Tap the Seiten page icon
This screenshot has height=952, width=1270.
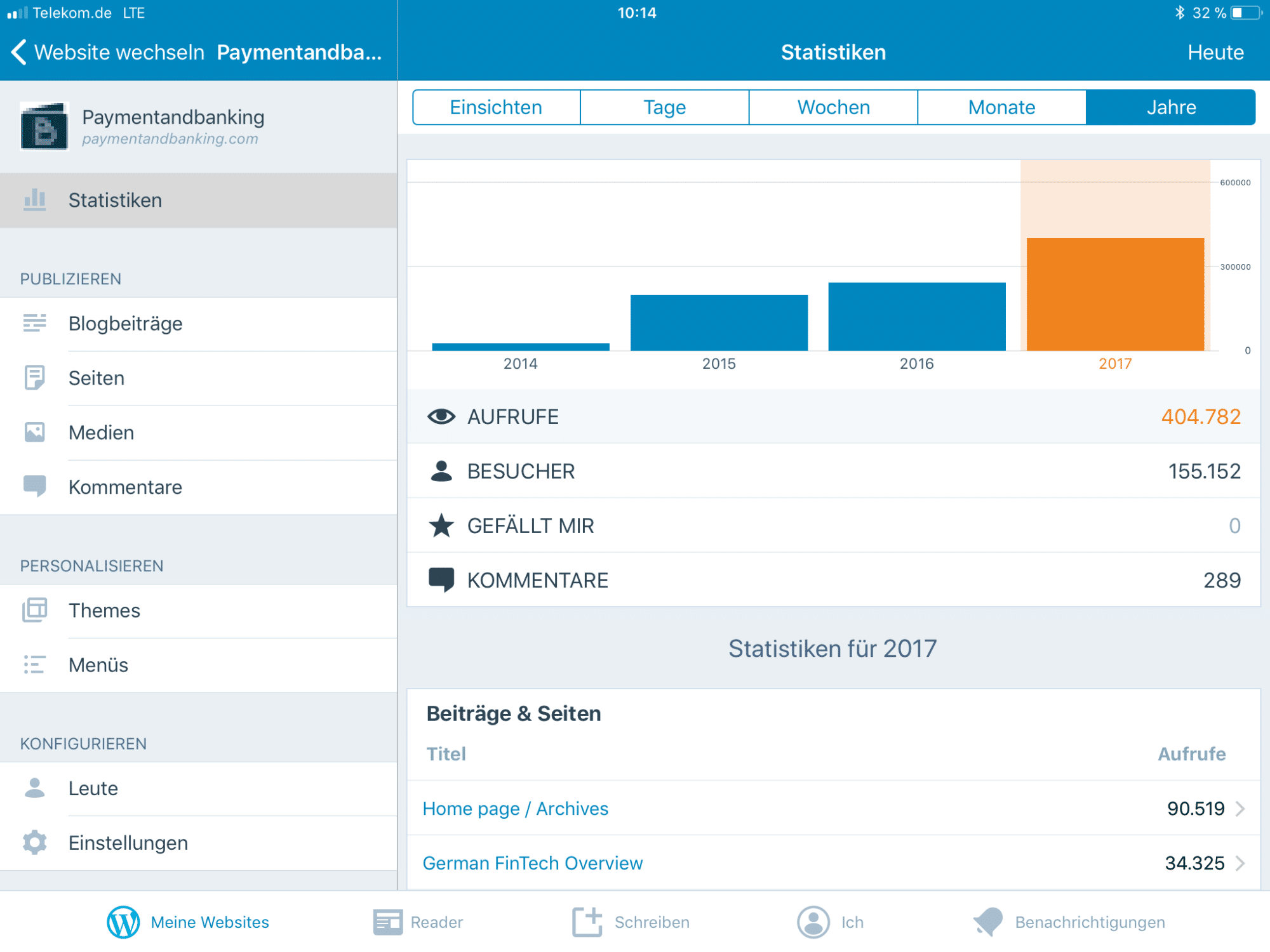(x=35, y=378)
